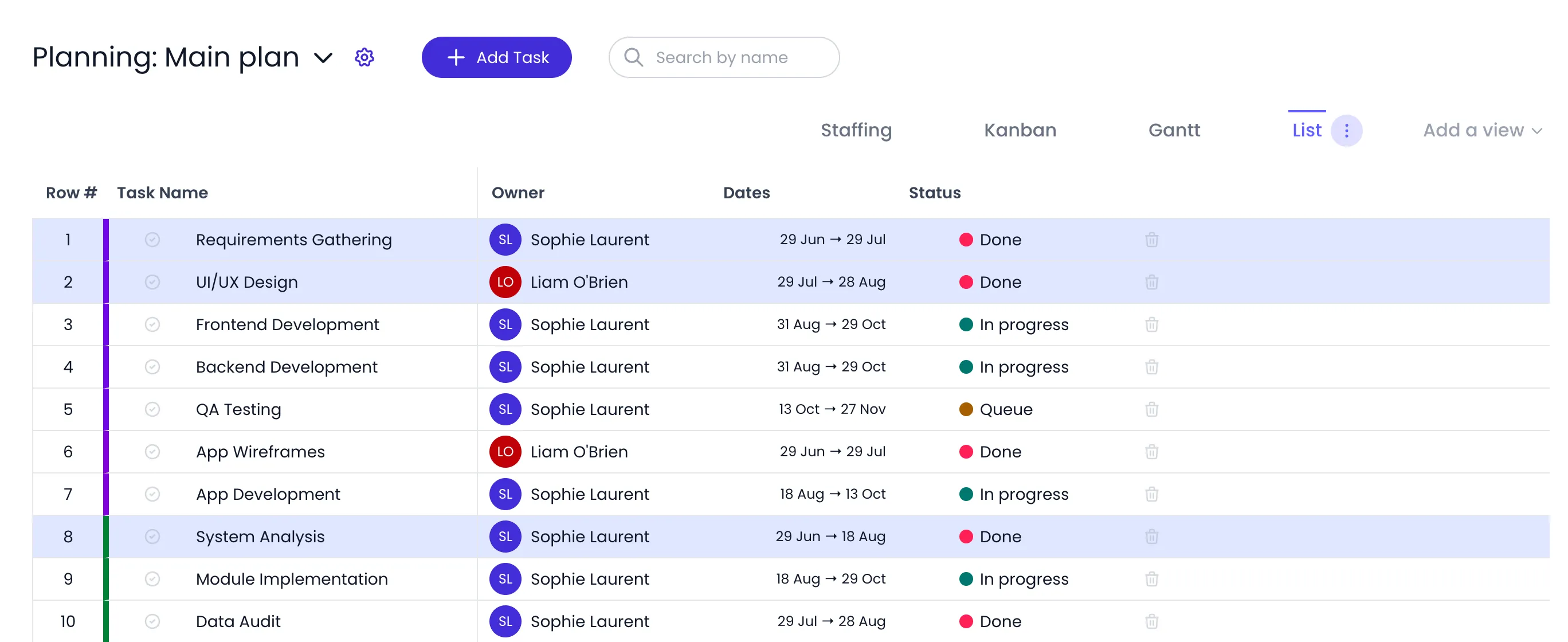This screenshot has height=642, width=1568.
Task: Change status of Backend Development
Action: click(1013, 367)
